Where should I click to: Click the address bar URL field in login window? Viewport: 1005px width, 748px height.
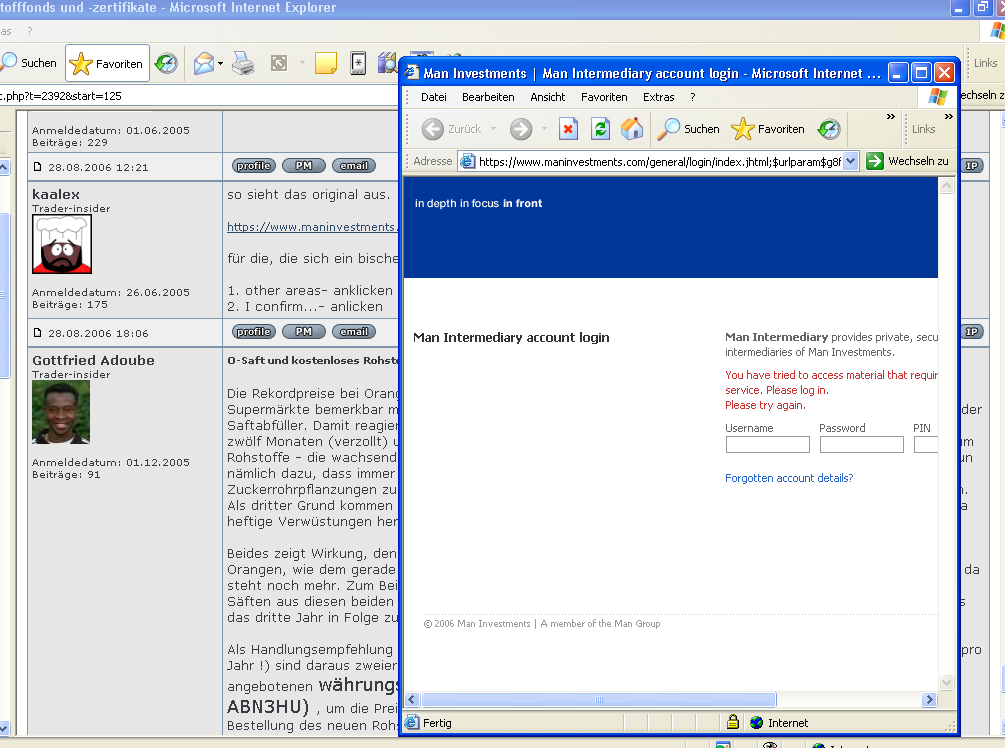point(660,162)
